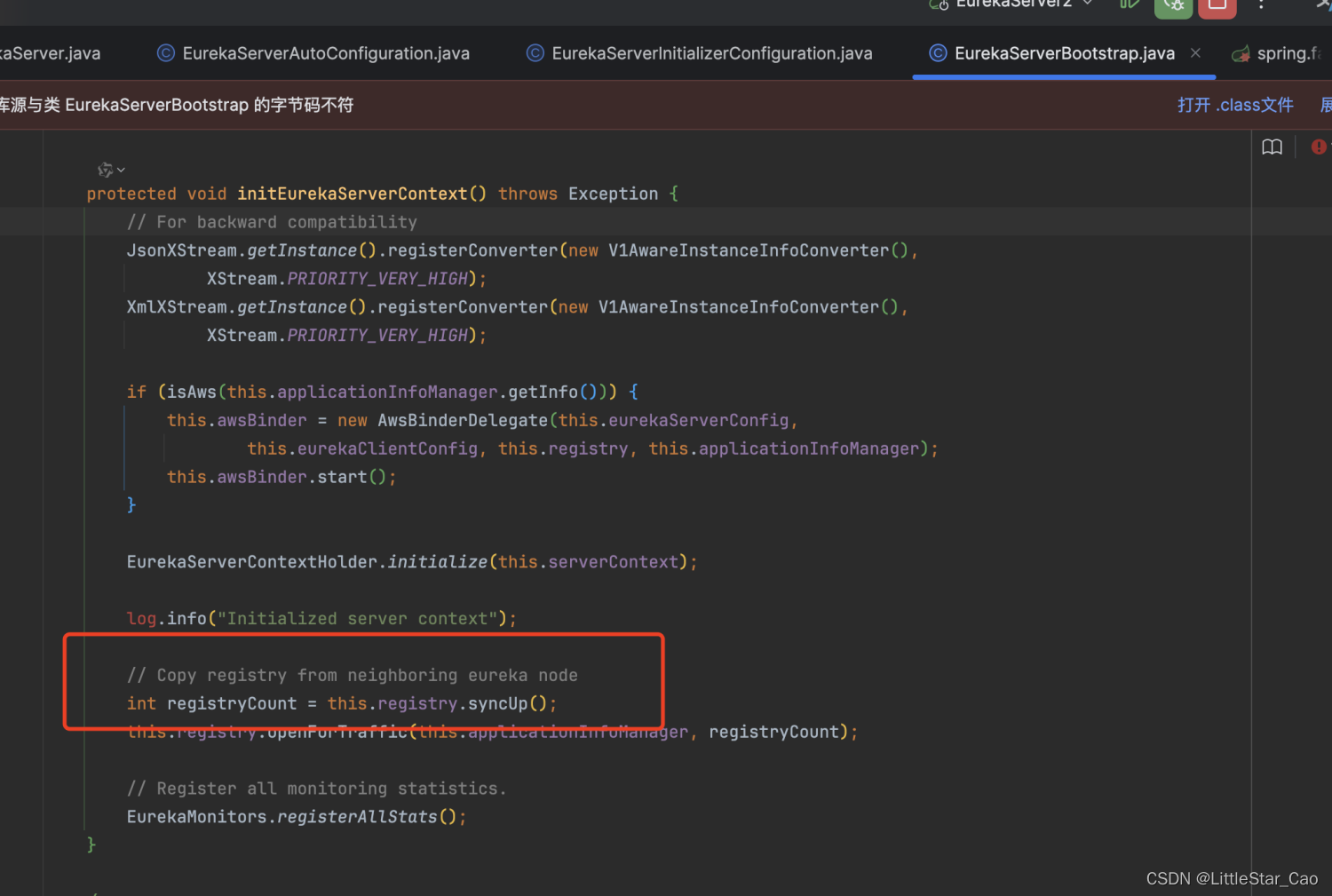Click class icon on EurekaServerAutoConfiguration tab
The width and height of the screenshot is (1332, 896).
[x=166, y=53]
